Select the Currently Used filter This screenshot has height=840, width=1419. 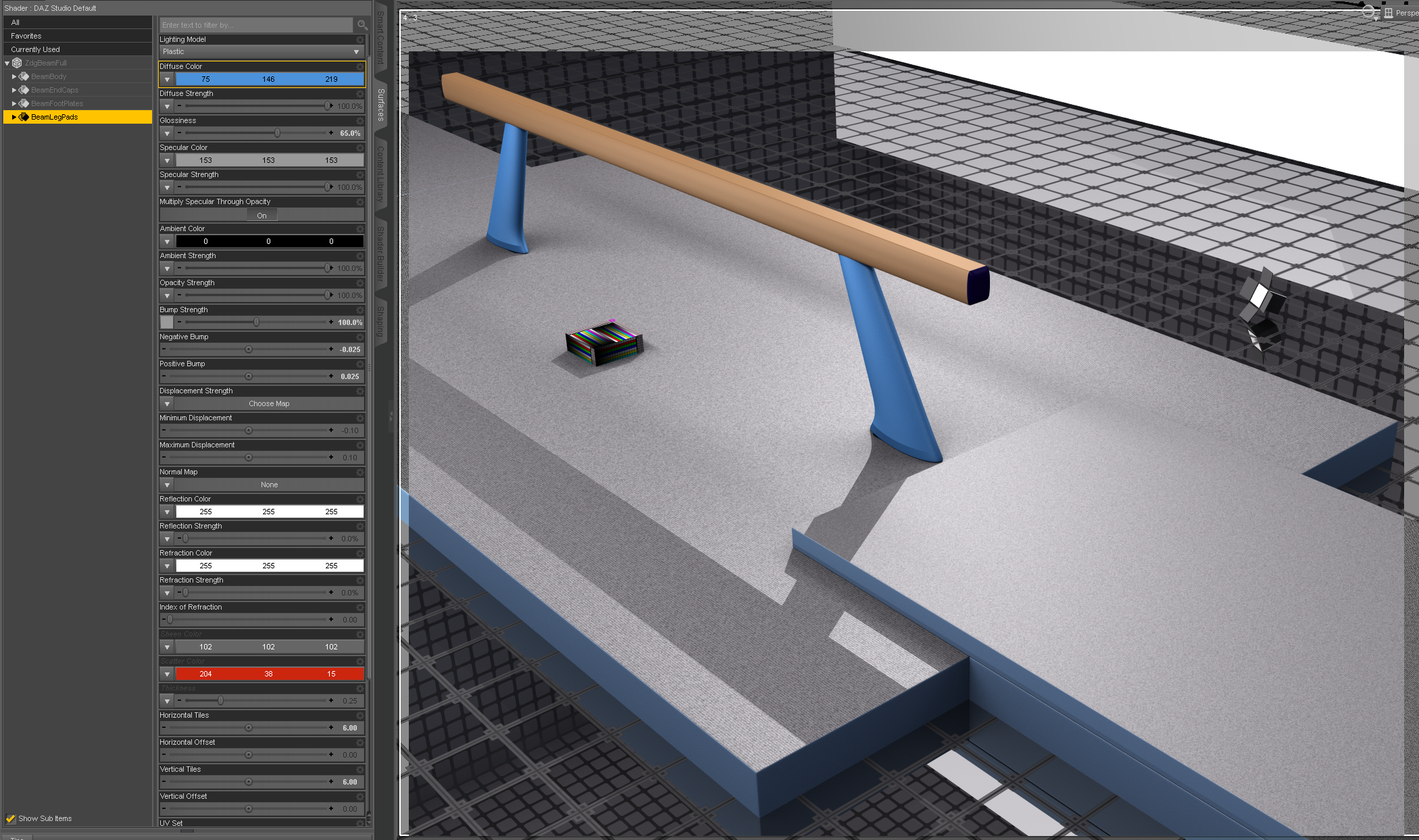(x=35, y=49)
